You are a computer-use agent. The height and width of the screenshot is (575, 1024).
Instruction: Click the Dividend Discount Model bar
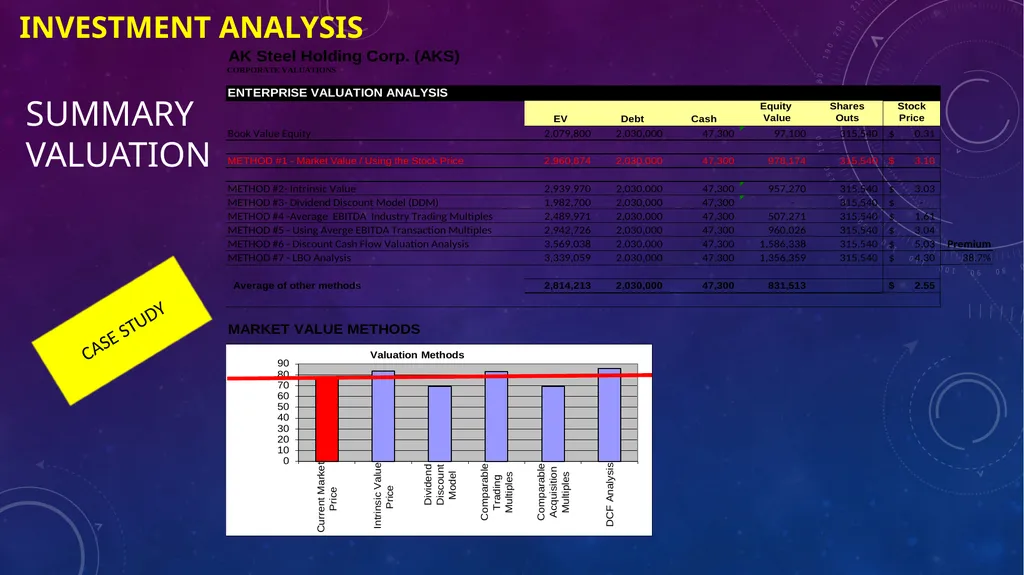tap(440, 424)
